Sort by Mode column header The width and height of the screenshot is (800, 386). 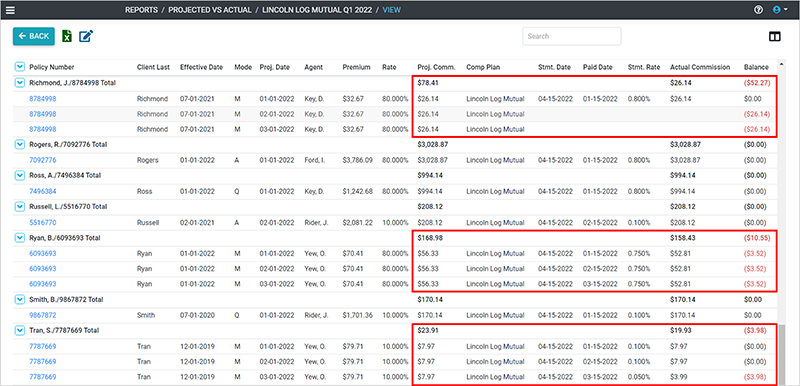(243, 67)
